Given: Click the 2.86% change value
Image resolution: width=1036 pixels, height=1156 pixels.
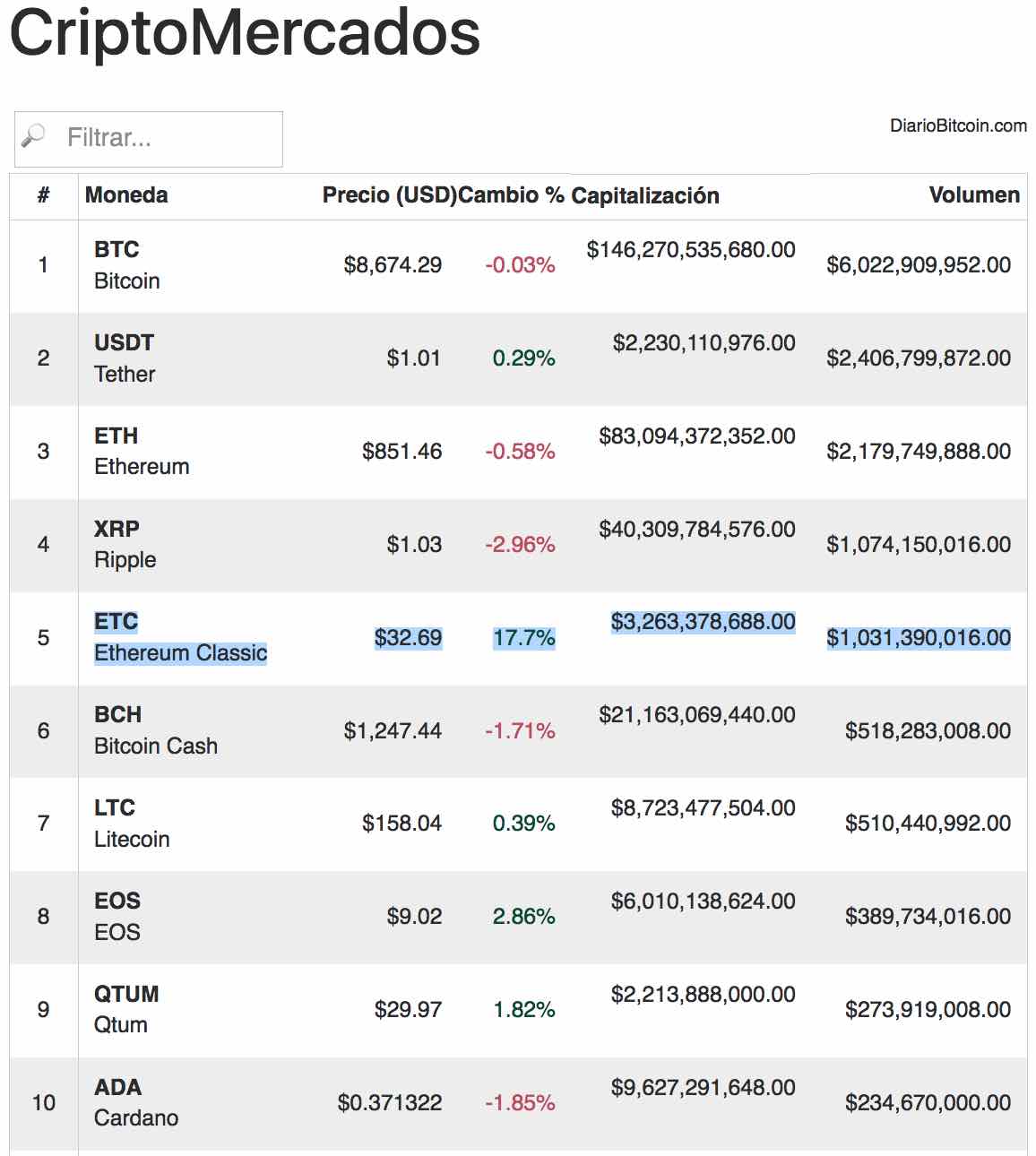Looking at the screenshot, I should pos(523,917).
